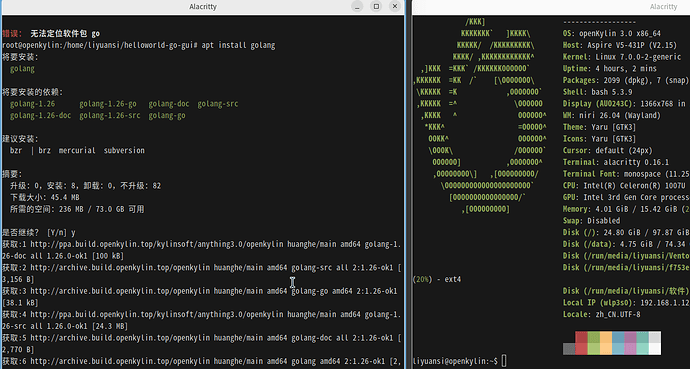Click the 'Packages: 2099 (dpkg)' line
The image size is (690, 369).
[626, 80]
